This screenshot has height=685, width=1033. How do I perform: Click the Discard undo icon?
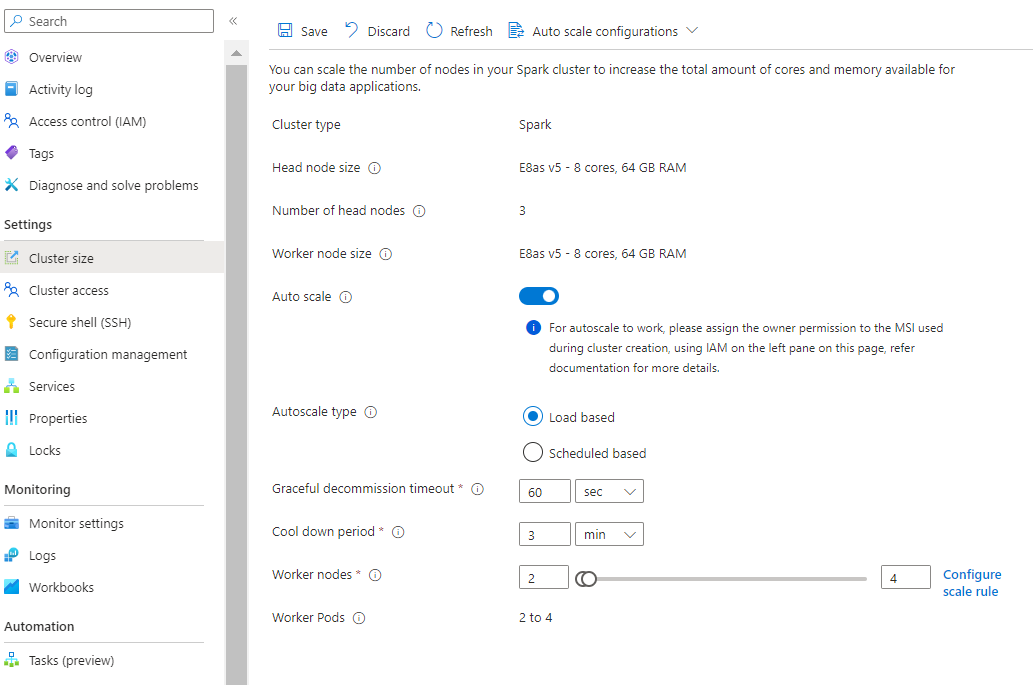[x=352, y=30]
